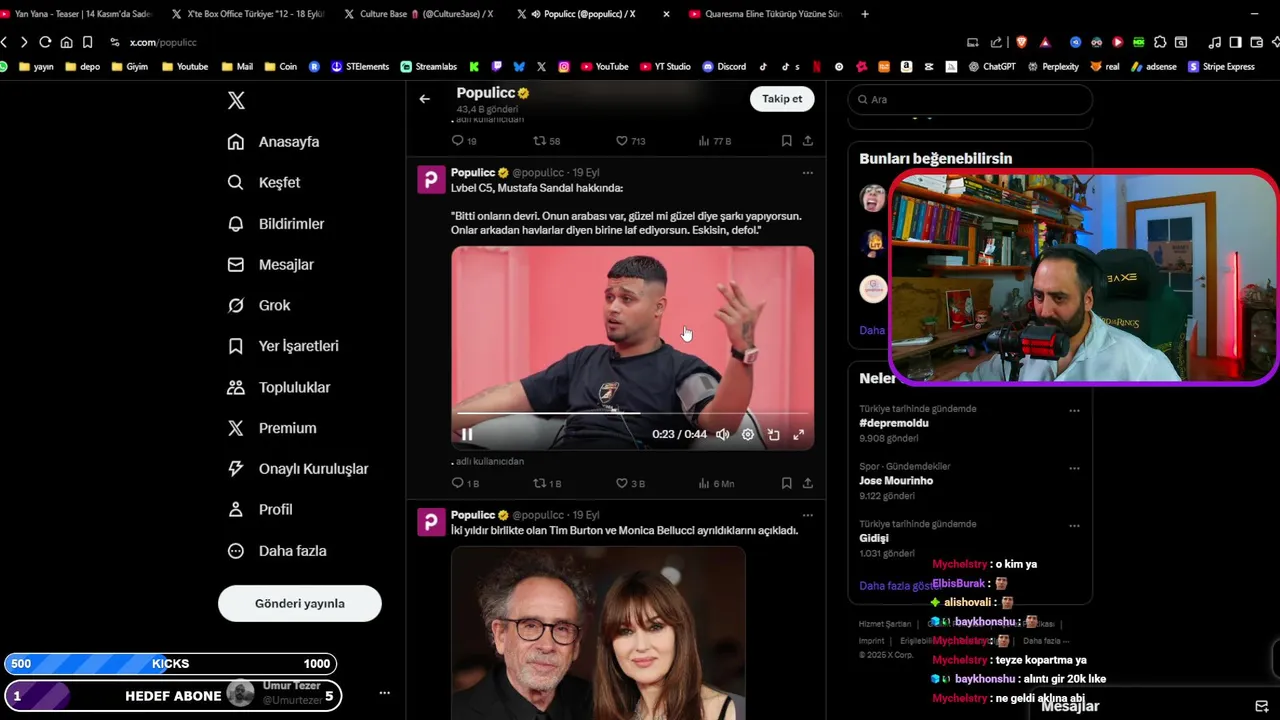The image size is (1280, 720).
Task: Switch to Culture Base browser tab
Action: (x=417, y=14)
